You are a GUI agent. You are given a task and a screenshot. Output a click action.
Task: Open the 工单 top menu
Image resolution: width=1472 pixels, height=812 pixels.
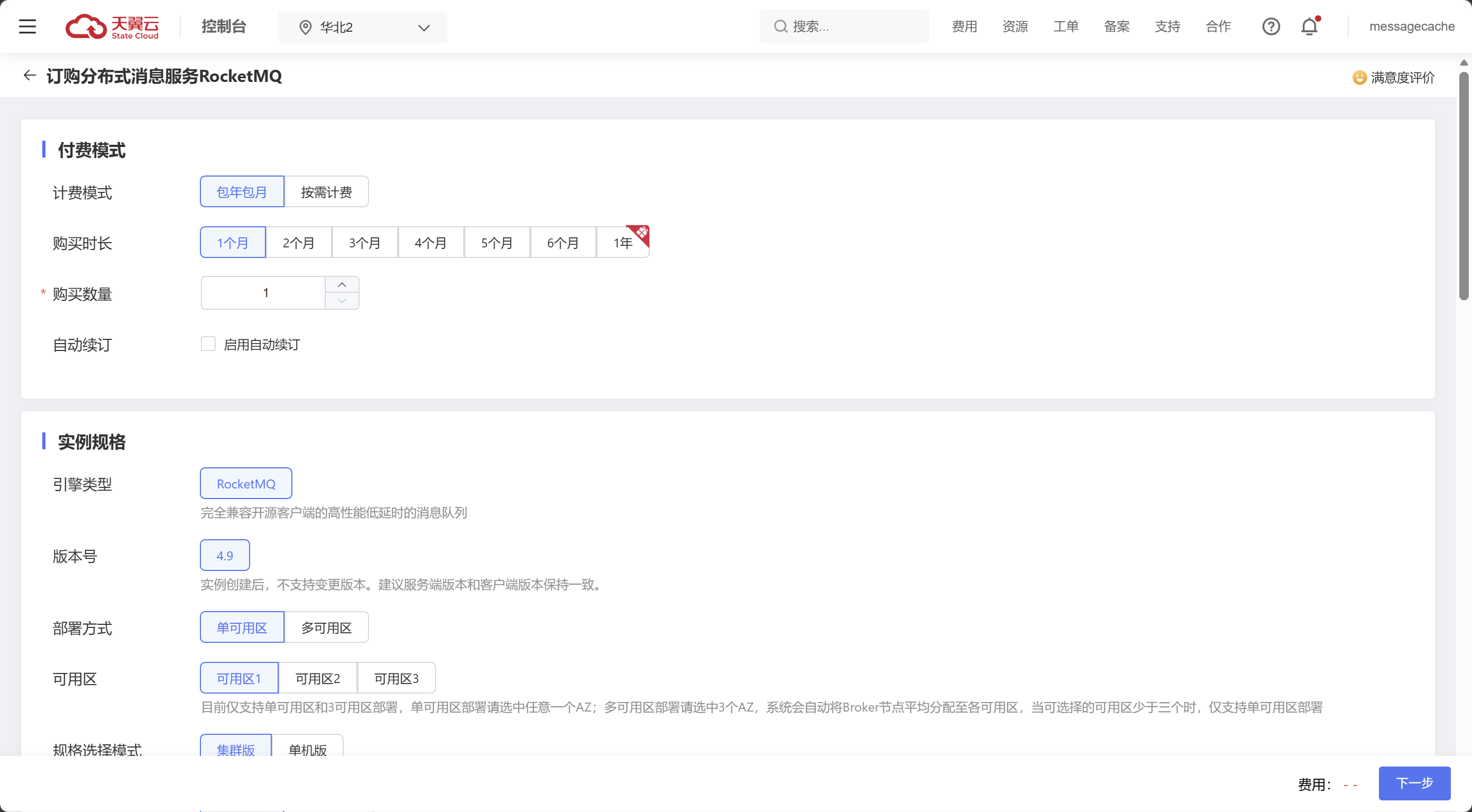click(1066, 26)
